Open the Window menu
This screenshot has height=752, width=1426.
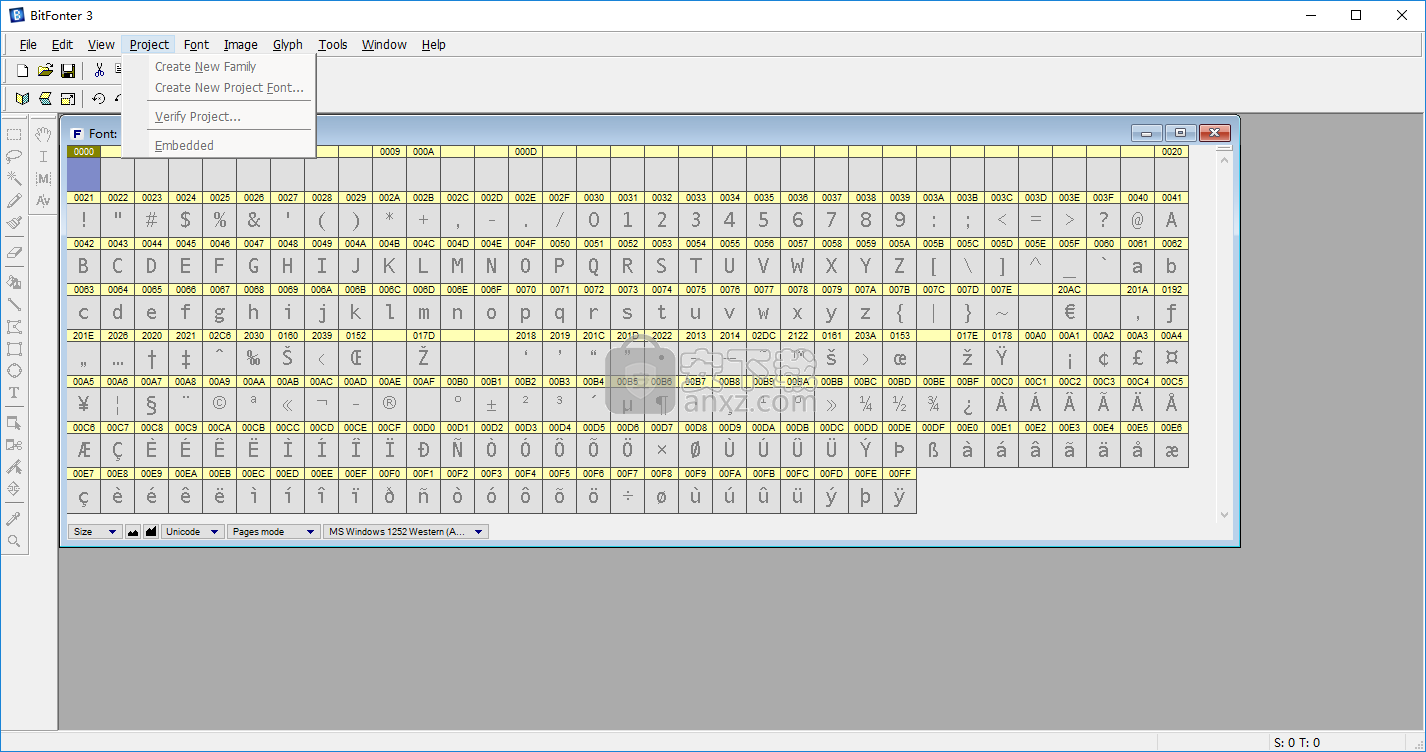[x=384, y=44]
